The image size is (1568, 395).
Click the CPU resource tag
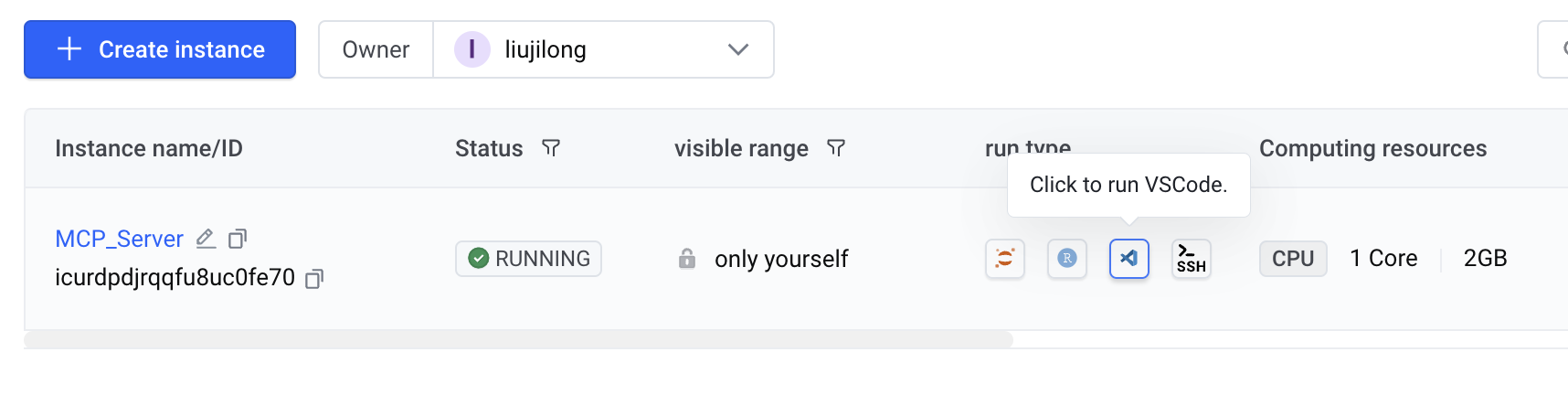[x=1292, y=259]
